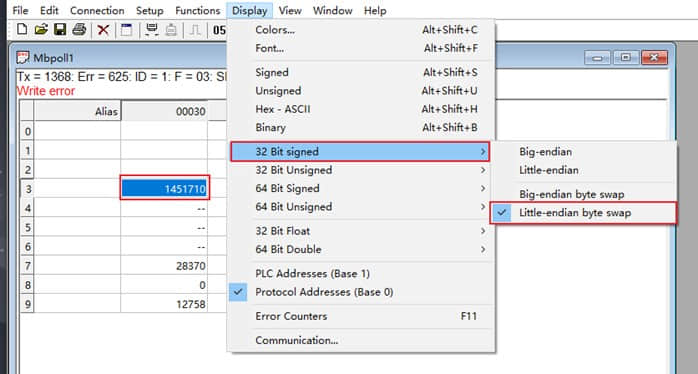698x374 pixels.
Task: Click the Alias cell in row 1
Action: 77,150
